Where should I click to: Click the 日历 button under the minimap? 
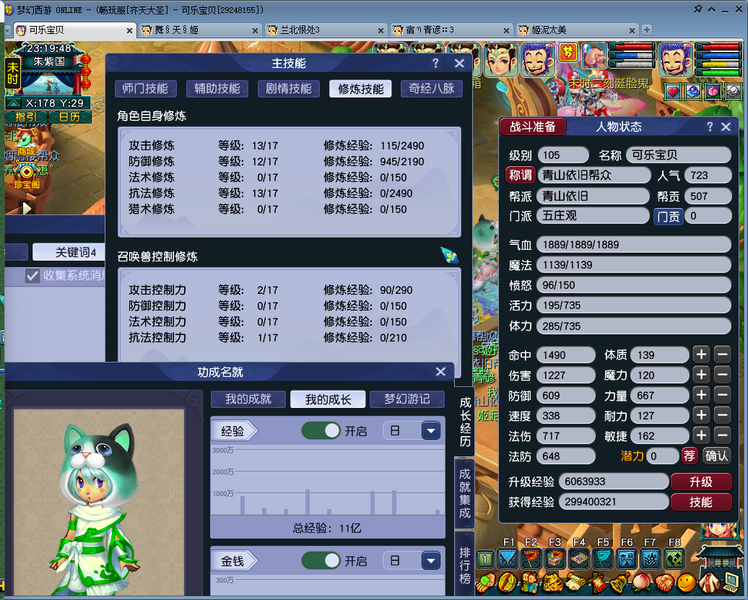coord(70,117)
